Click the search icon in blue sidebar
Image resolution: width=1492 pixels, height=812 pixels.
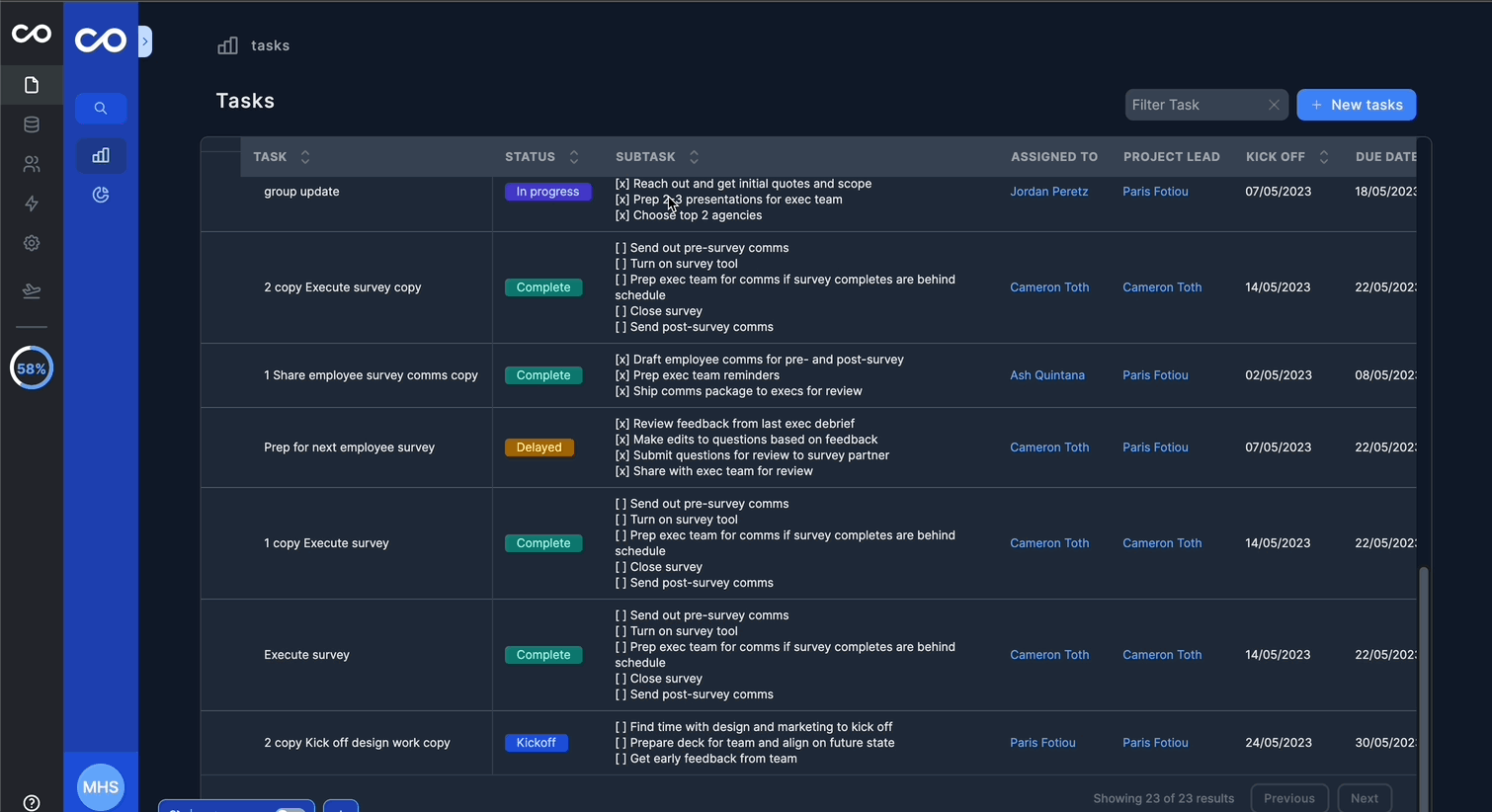tap(101, 109)
